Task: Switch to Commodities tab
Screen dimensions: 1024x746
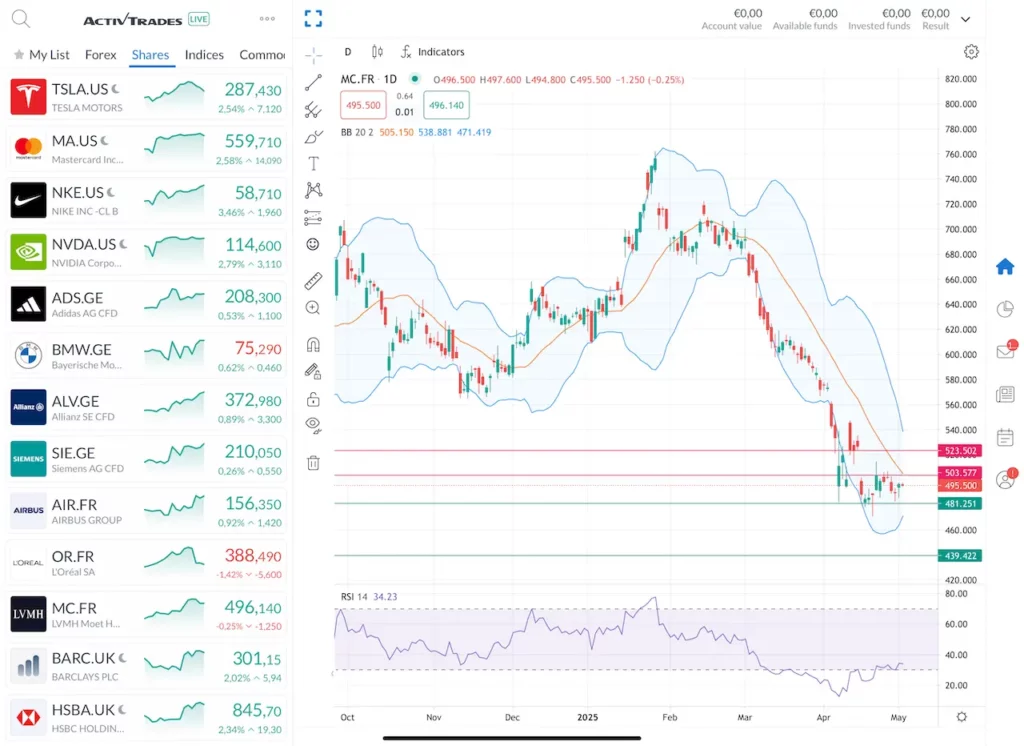Action: (263, 55)
